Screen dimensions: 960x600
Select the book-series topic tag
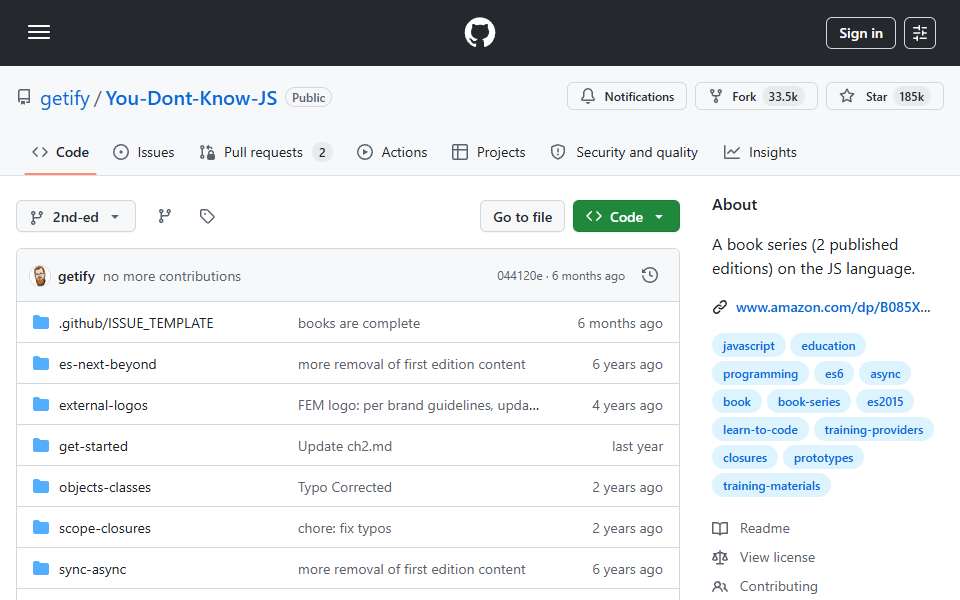[809, 402]
